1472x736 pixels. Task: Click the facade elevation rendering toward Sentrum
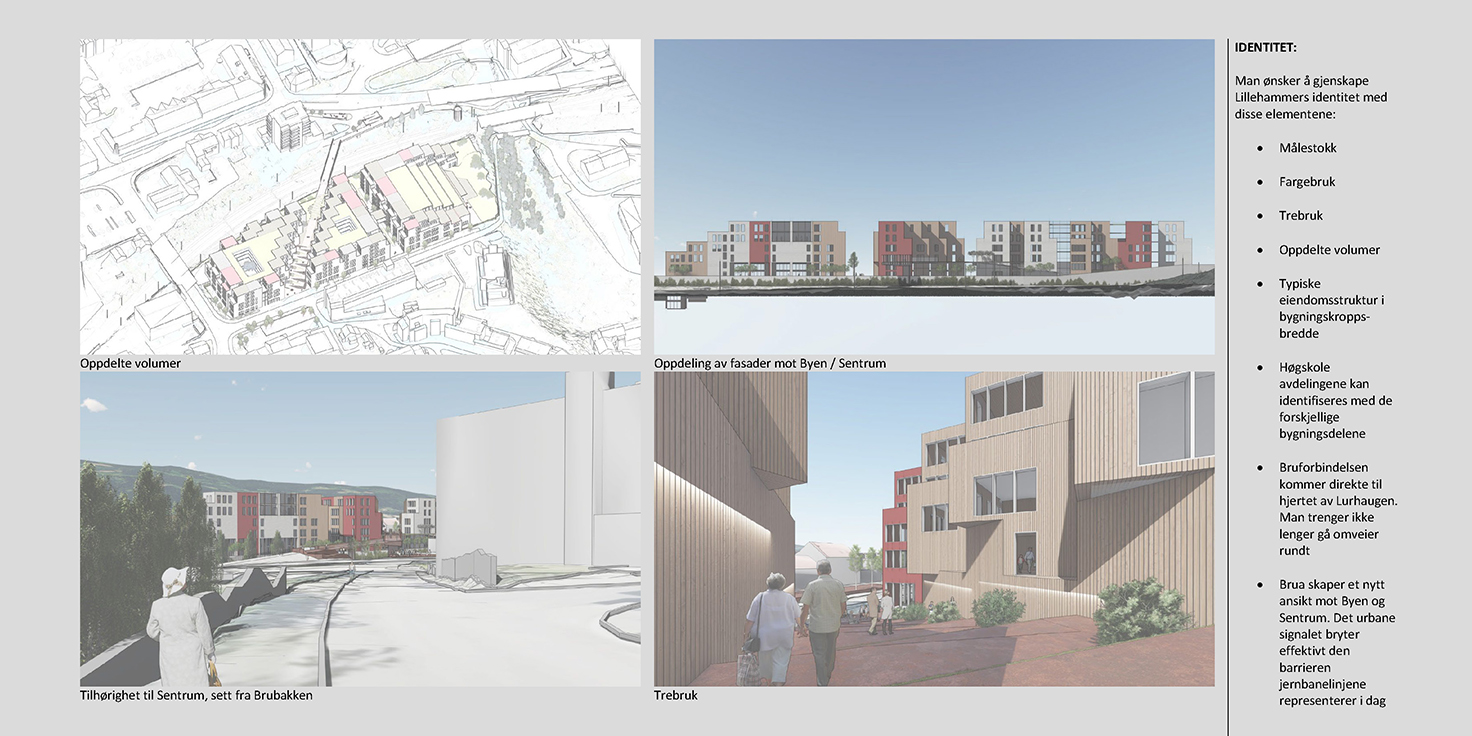[934, 196]
